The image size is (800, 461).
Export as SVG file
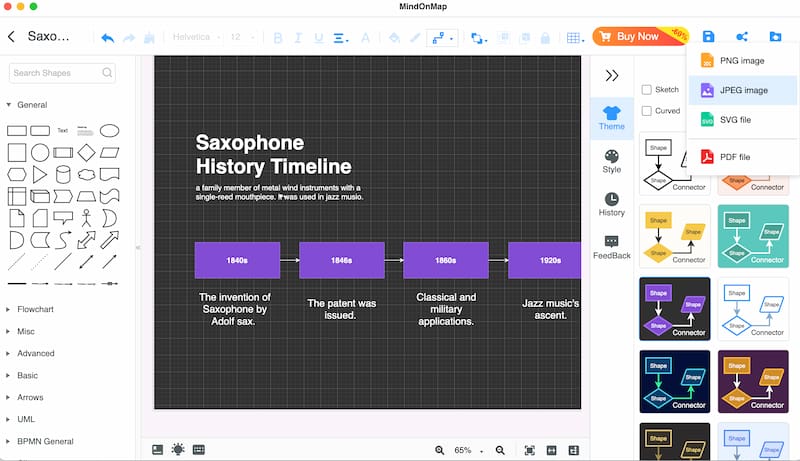742,120
